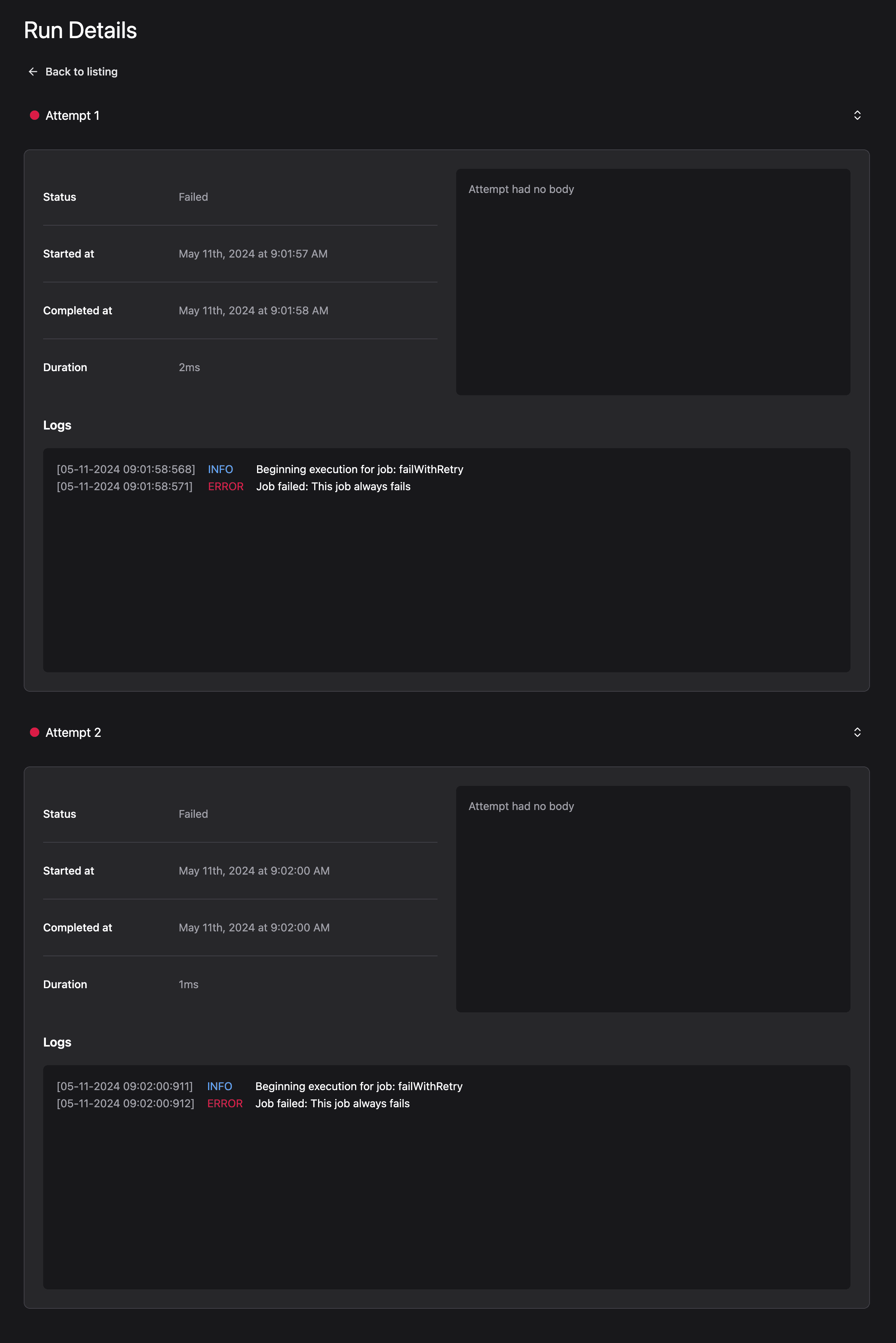The image size is (896, 1343).
Task: Click INFO tag in Attempt 1 logs
Action: tap(220, 469)
